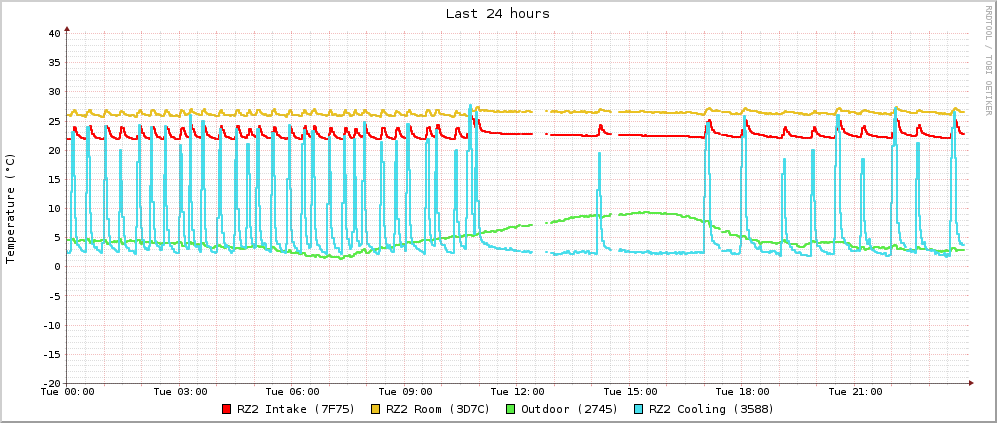Click the green Outdoor legend swatch
This screenshot has height=423, width=997.
pyautogui.click(x=511, y=409)
